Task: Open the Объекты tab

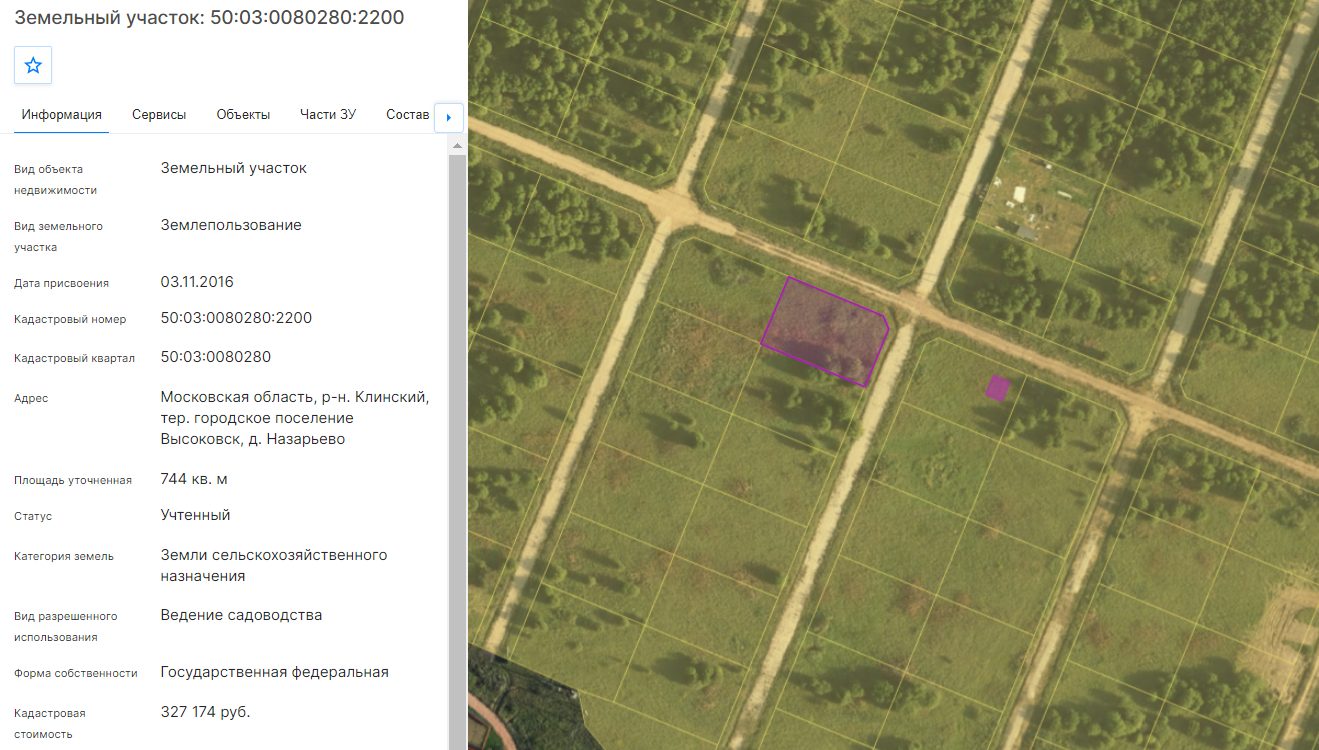Action: coord(243,114)
